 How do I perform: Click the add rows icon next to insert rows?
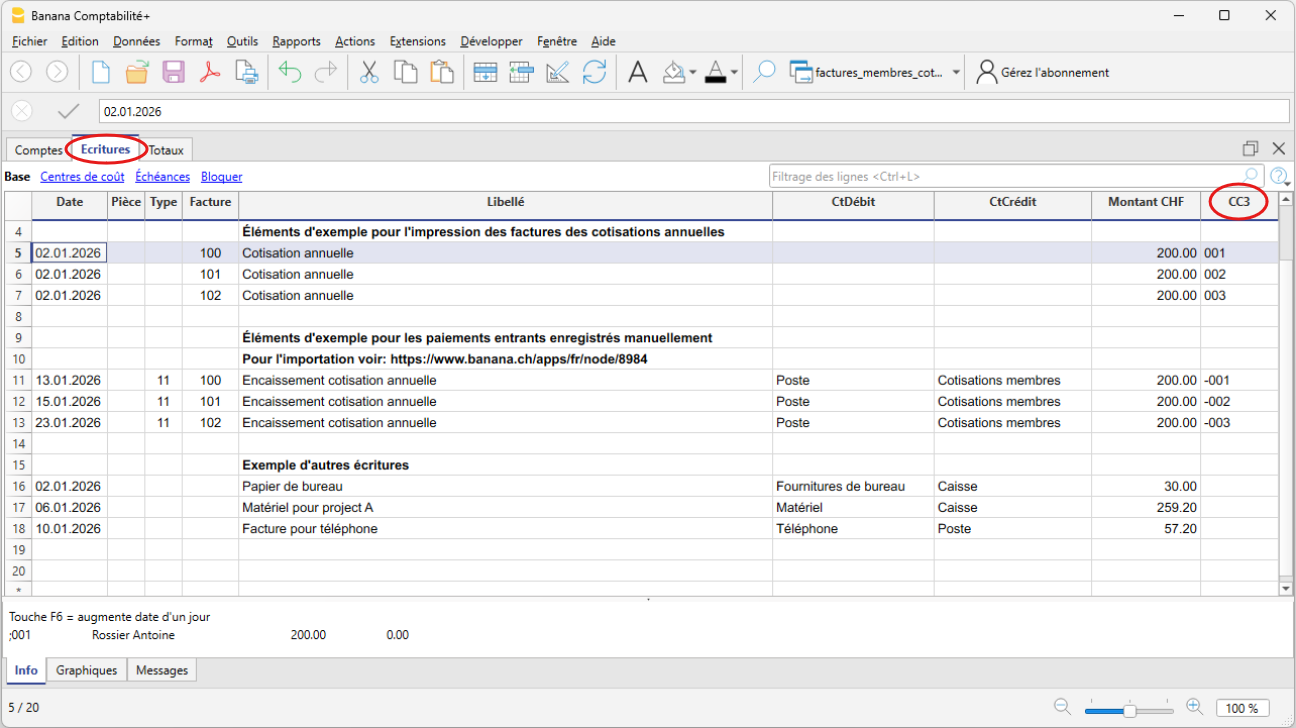tap(521, 72)
